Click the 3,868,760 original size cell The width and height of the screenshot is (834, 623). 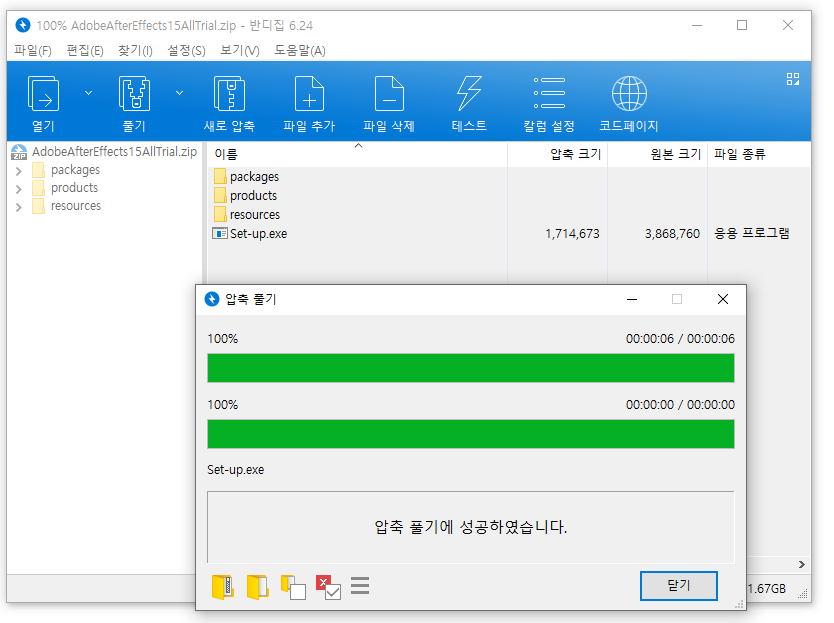click(672, 234)
